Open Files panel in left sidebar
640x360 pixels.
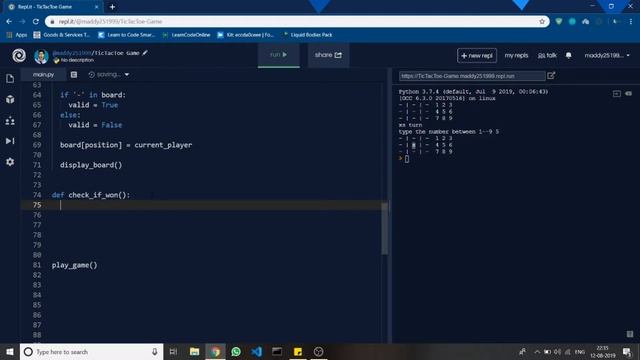(10, 78)
